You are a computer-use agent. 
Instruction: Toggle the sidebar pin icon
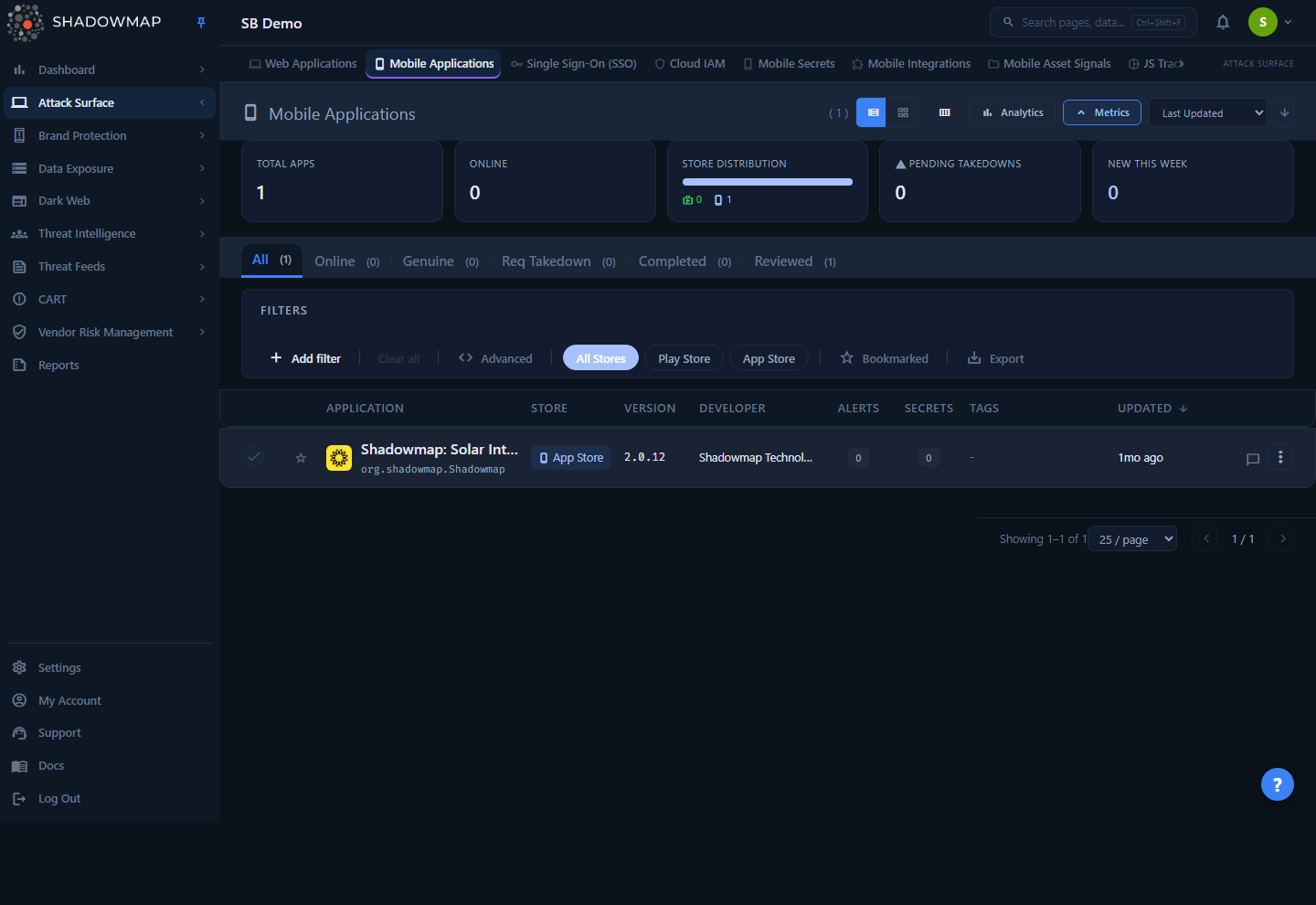click(201, 23)
